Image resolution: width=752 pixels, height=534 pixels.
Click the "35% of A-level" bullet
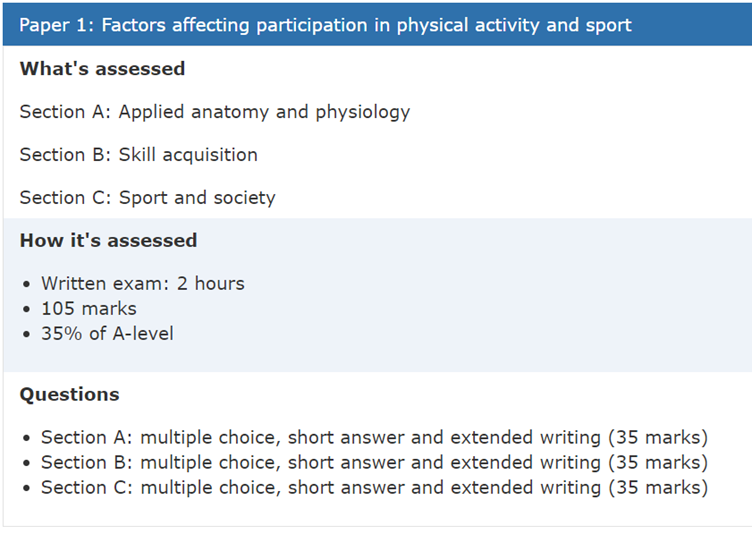point(107,333)
